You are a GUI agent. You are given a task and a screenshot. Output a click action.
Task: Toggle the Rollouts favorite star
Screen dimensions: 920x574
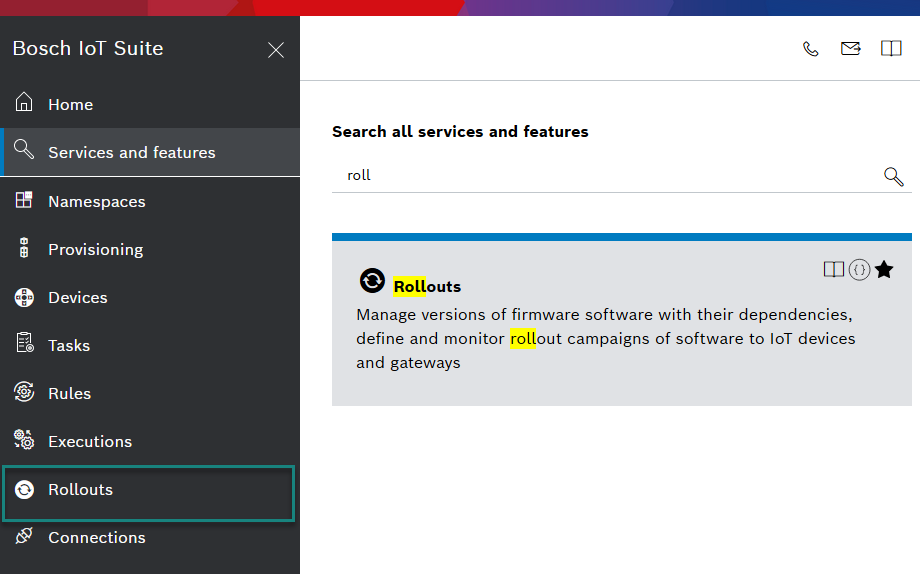[x=884, y=269]
